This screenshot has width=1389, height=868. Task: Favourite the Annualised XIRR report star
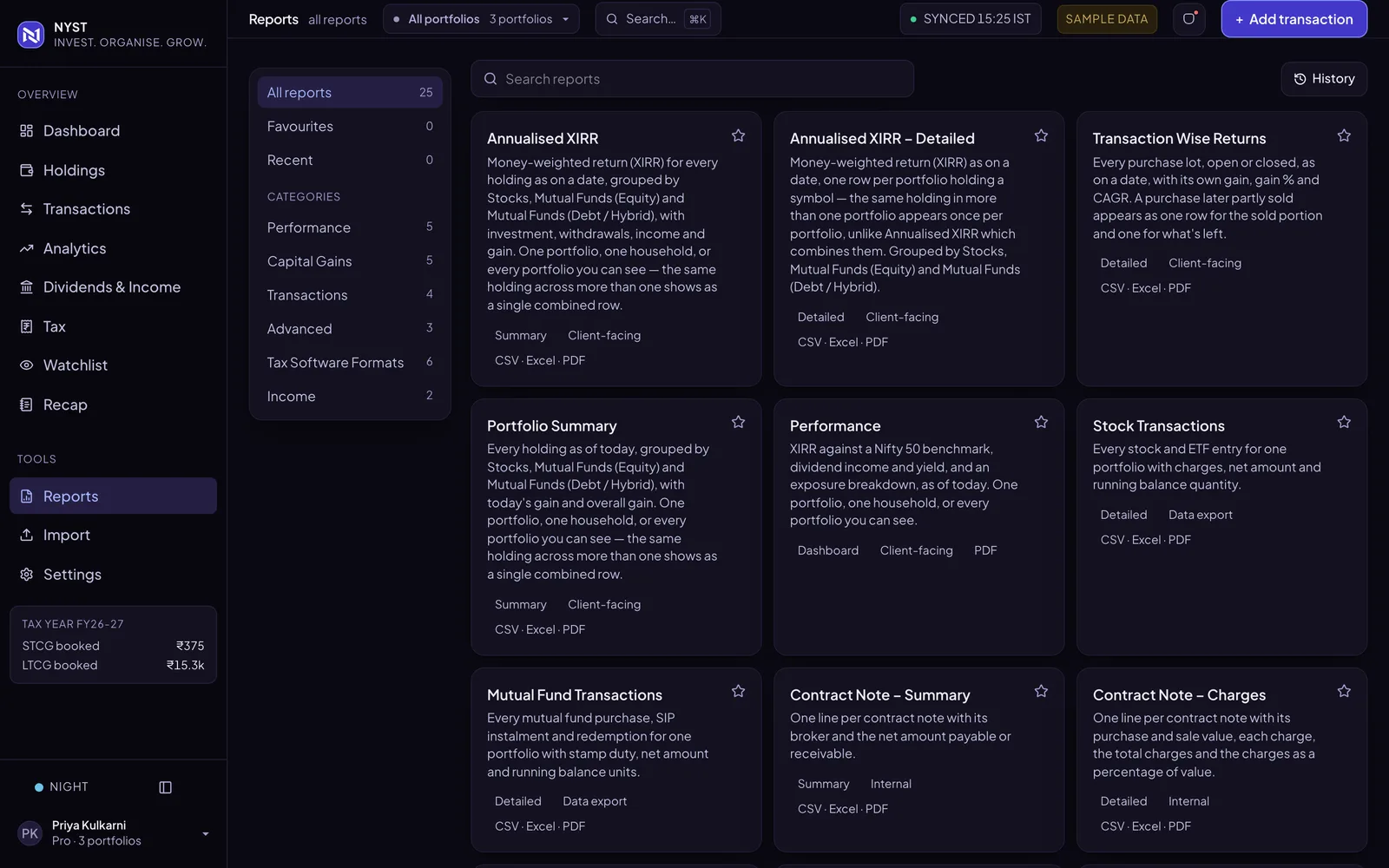pos(738,135)
